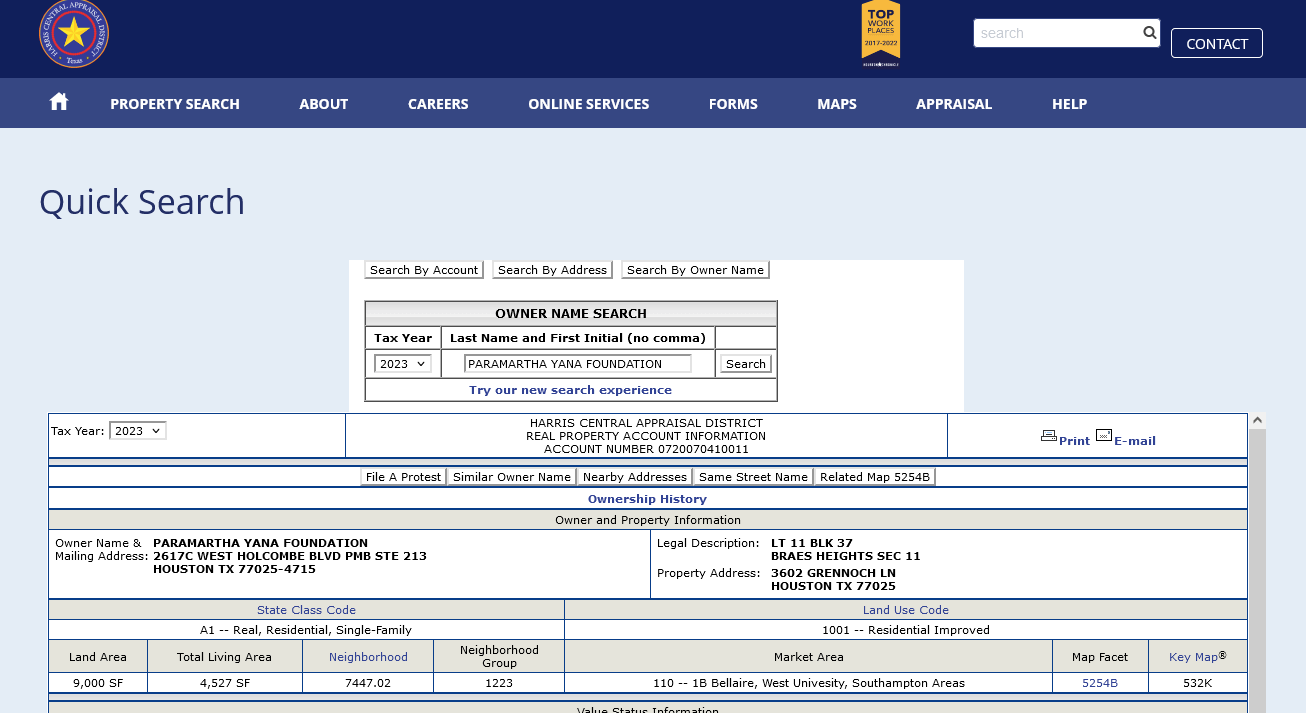Viewport: 1306px width, 713px height.
Task: Select the ACCOUNT NUMBER 0720070410011 text
Action: (x=646, y=449)
